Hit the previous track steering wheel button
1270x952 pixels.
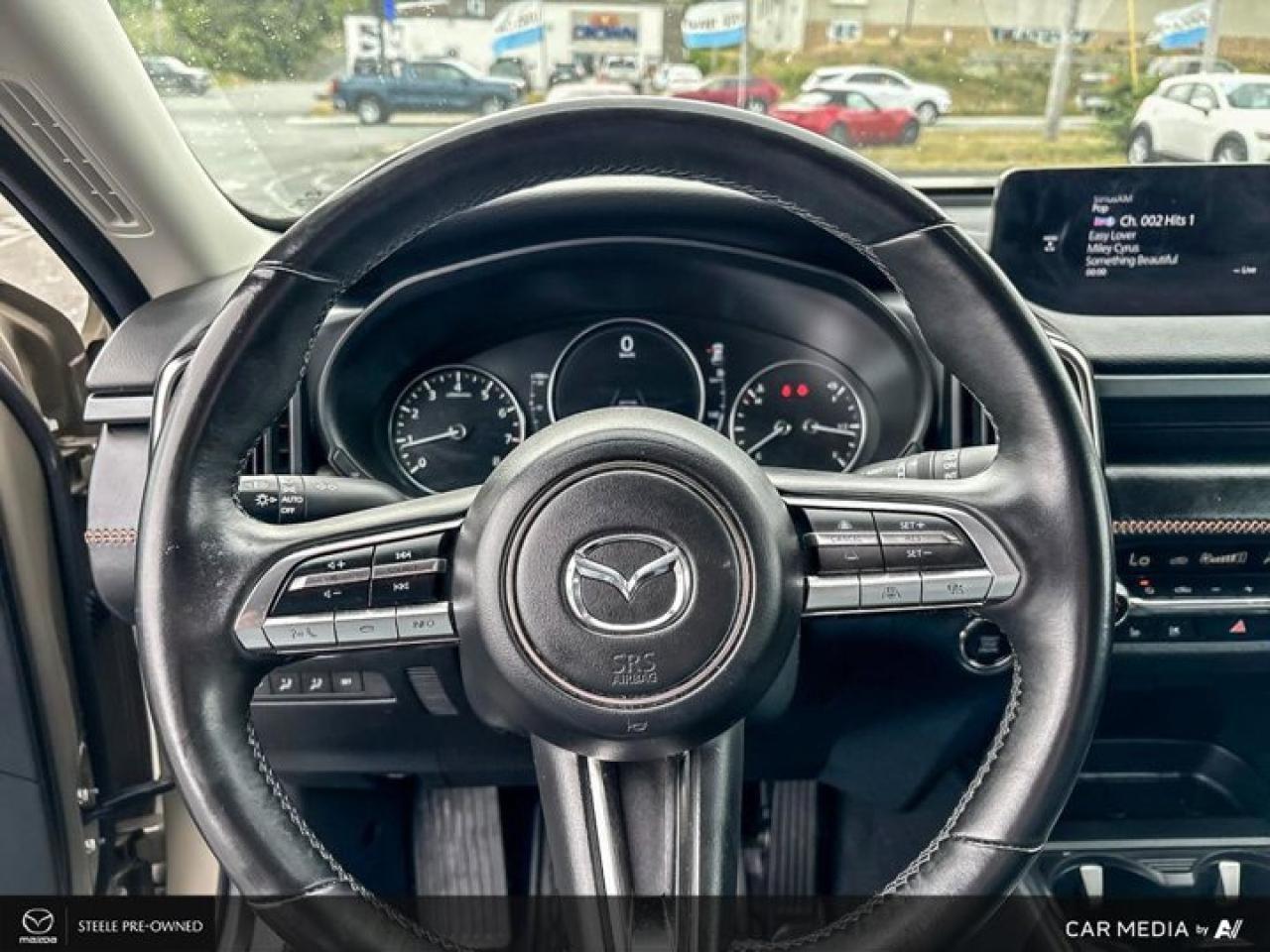(405, 555)
